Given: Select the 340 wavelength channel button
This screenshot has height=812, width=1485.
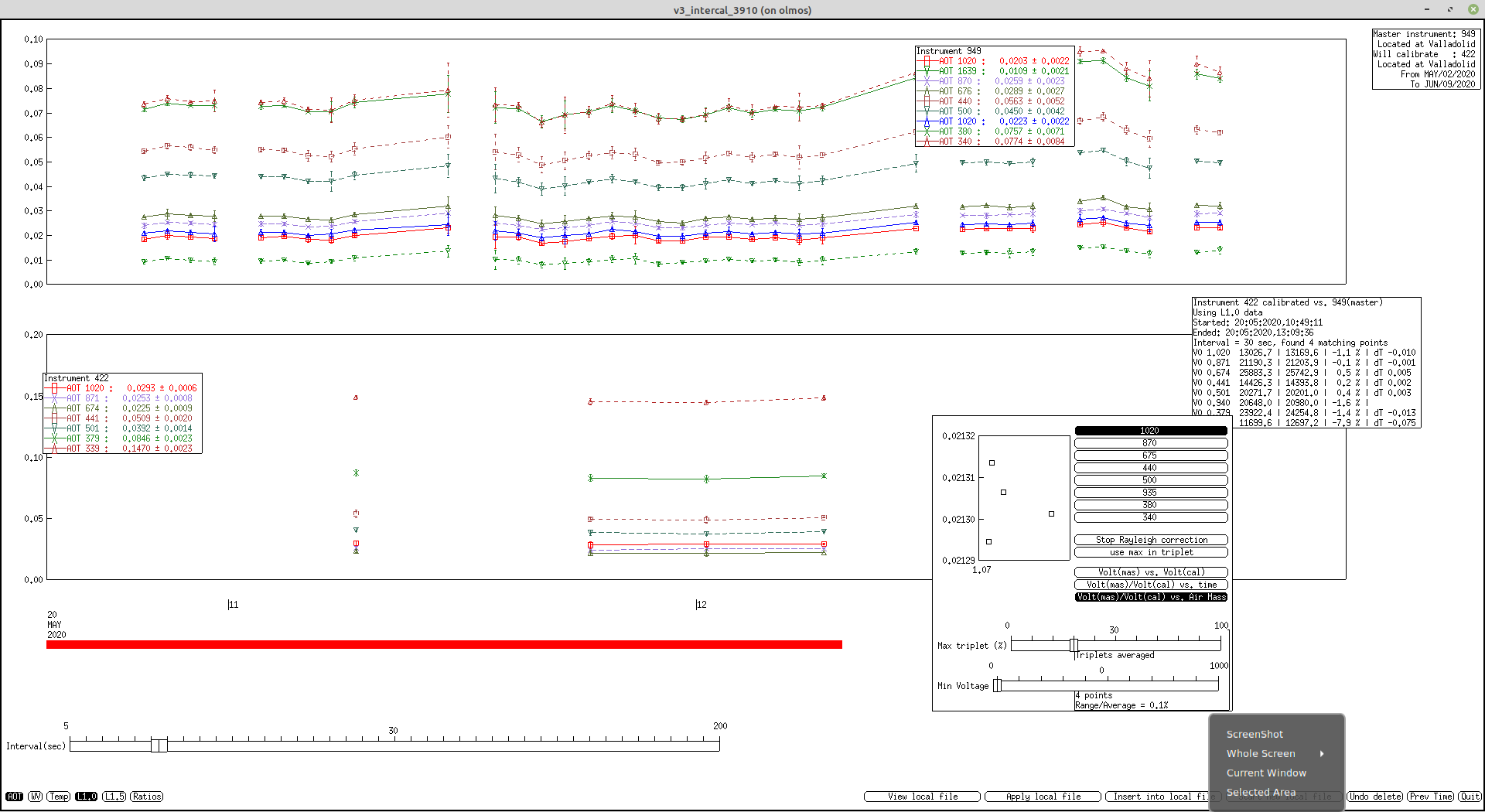Looking at the screenshot, I should click(1151, 517).
